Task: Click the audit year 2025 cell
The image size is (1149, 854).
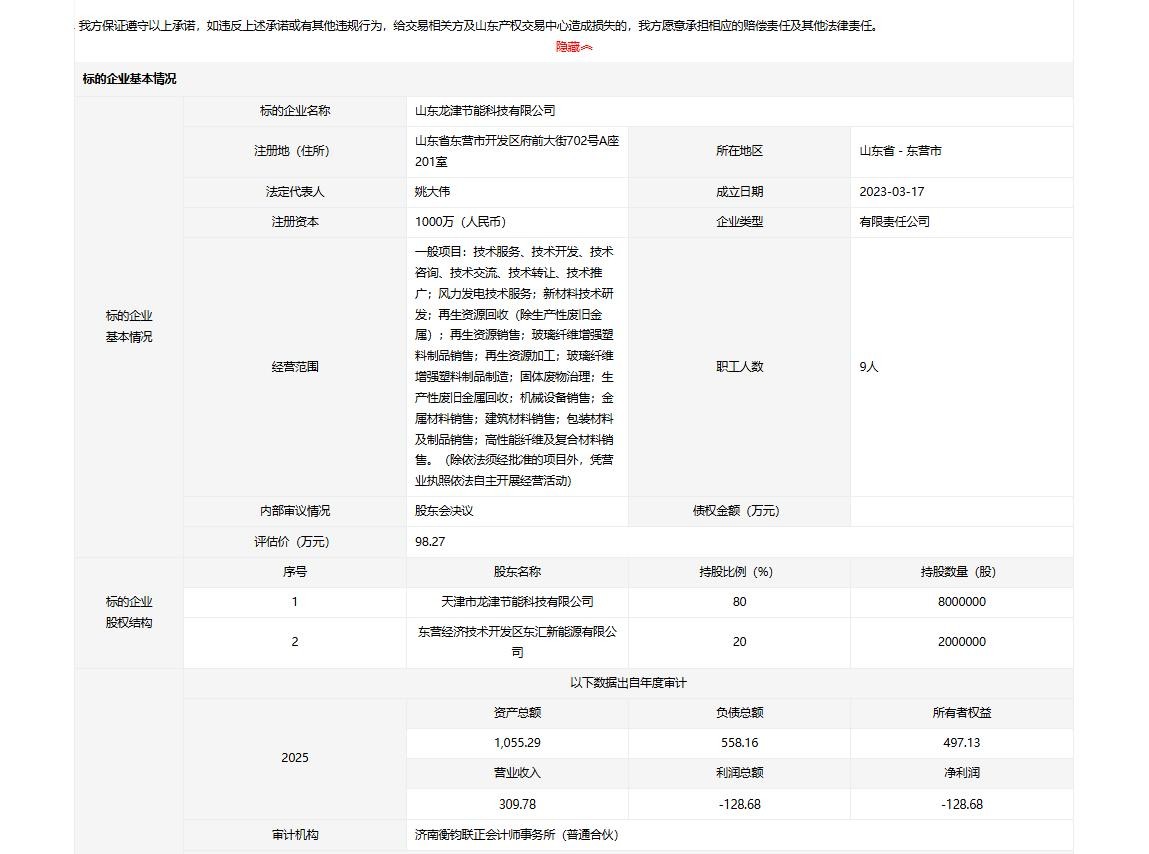Action: [x=295, y=758]
